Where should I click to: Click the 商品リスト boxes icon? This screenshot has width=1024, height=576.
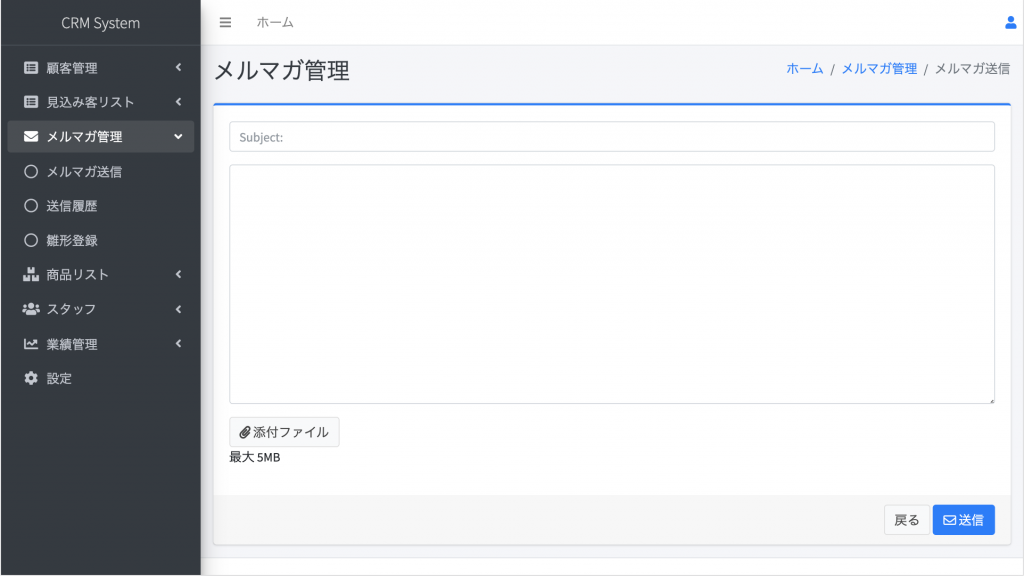pyautogui.click(x=31, y=274)
